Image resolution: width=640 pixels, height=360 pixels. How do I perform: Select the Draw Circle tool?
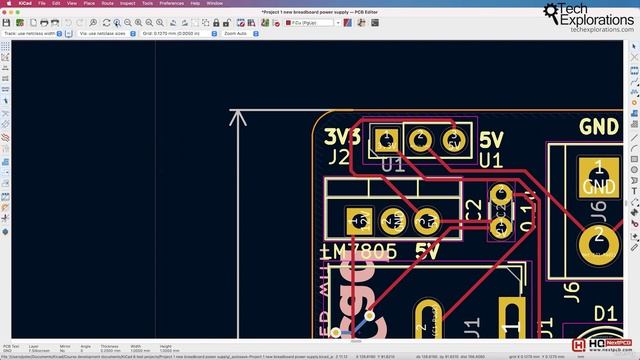click(634, 169)
